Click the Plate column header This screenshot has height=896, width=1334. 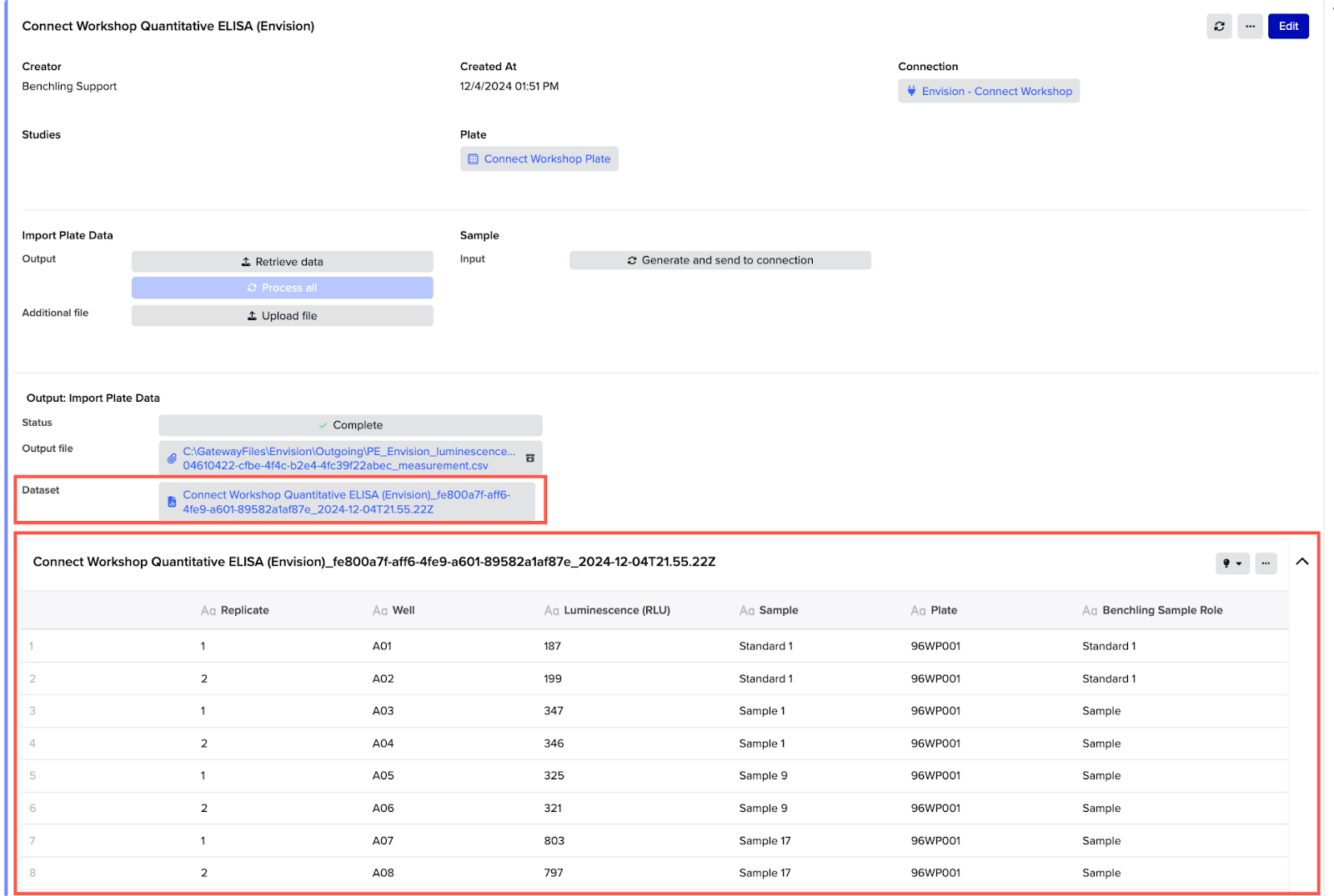click(934, 610)
